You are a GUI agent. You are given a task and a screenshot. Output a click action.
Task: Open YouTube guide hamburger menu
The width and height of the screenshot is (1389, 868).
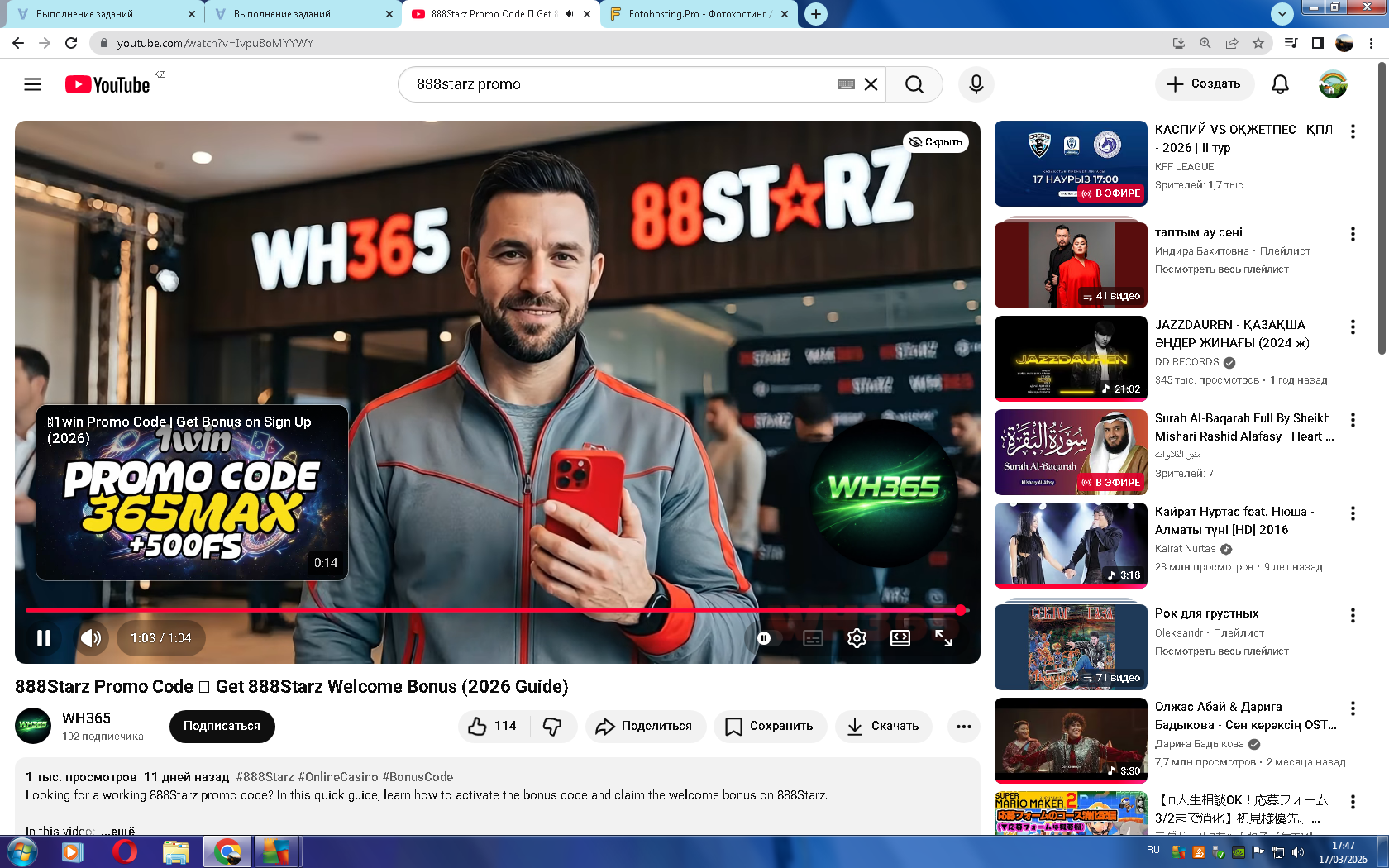click(32, 84)
